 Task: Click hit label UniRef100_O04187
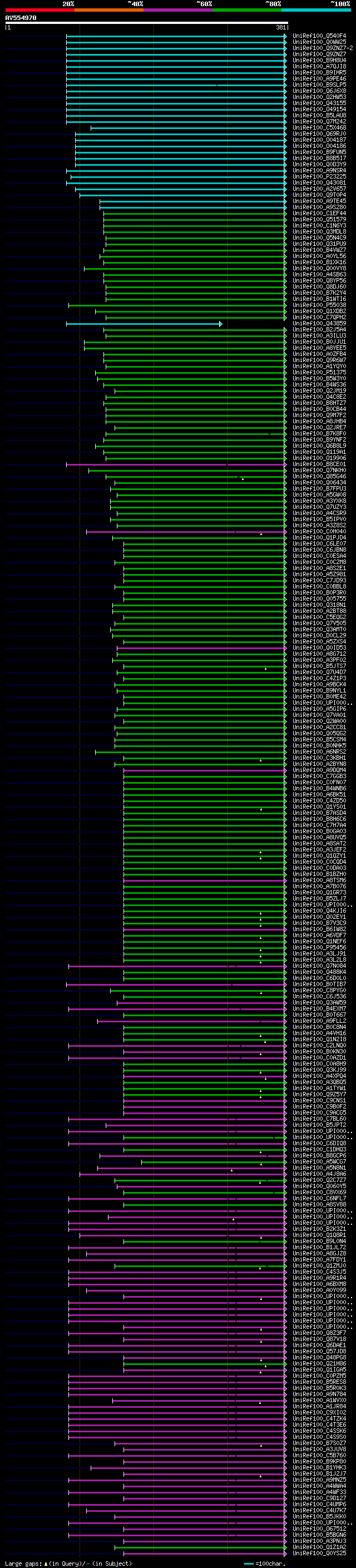pyautogui.click(x=319, y=140)
